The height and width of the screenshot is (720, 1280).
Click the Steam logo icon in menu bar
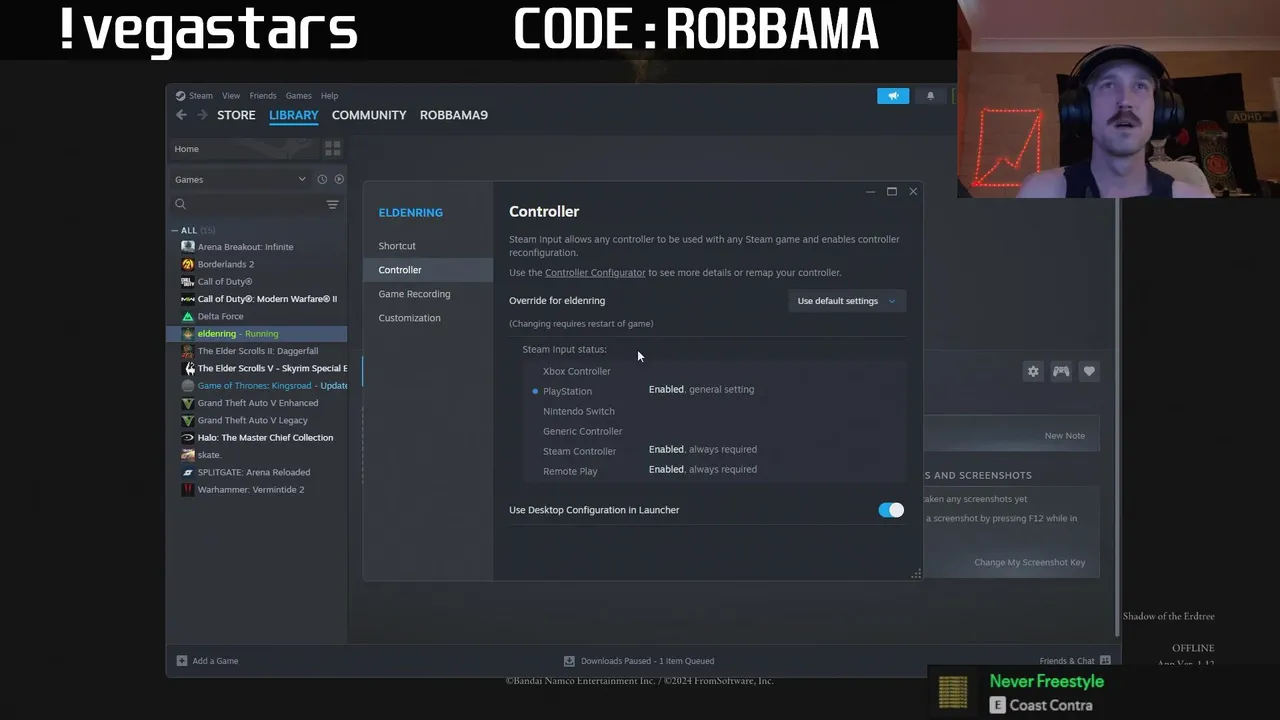(x=181, y=96)
